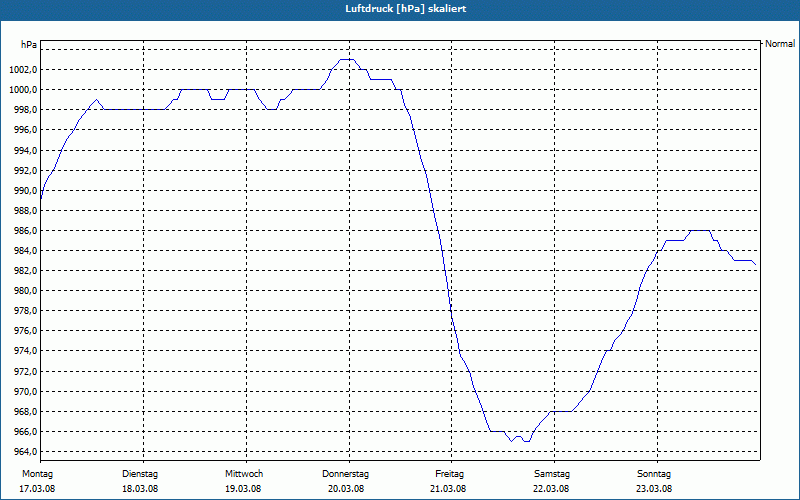Click the chart title 'Luftdruck [hPa] skaliert'
The height and width of the screenshot is (500, 800).
click(406, 9)
